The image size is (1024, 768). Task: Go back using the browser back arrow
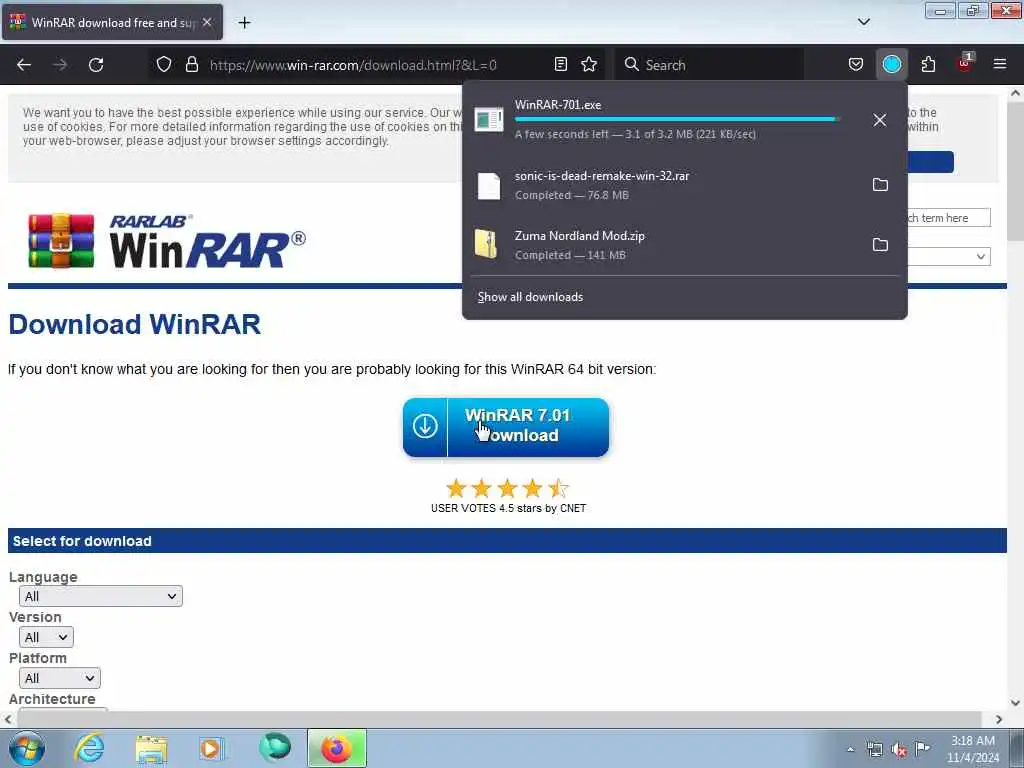(24, 65)
